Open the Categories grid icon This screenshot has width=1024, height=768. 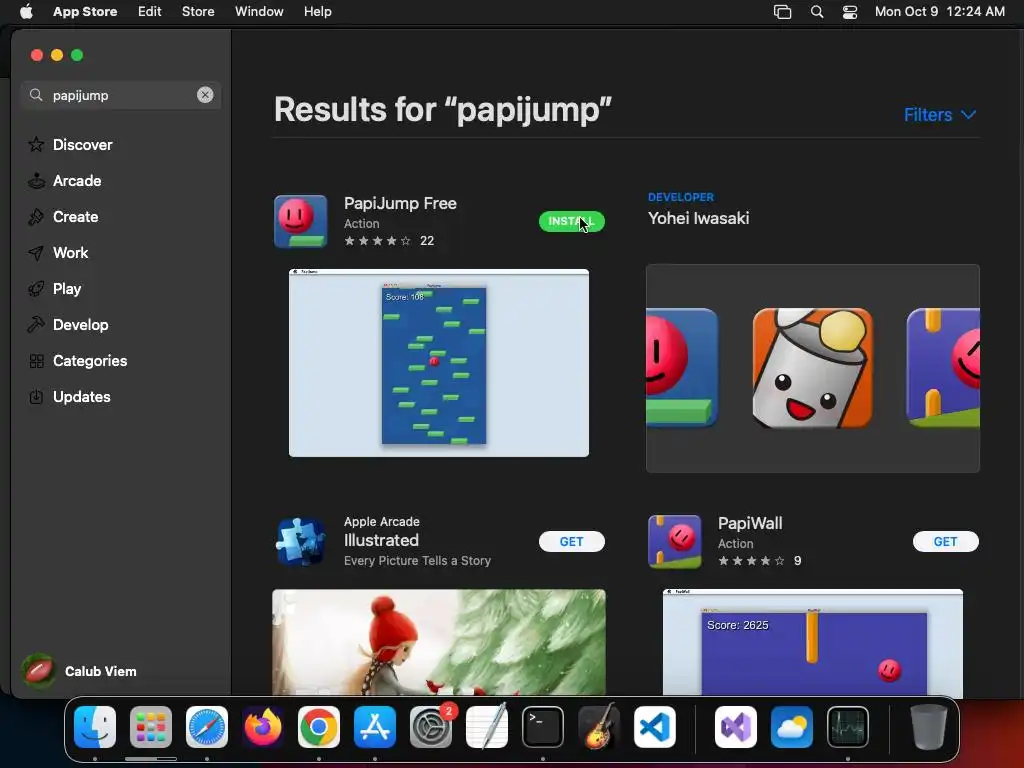click(37, 360)
